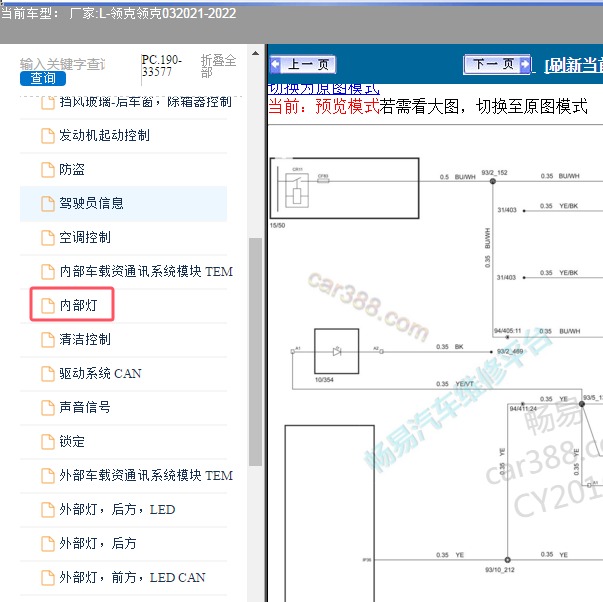Click the document icon beside 声音信号
The image size is (603, 602).
coord(48,407)
